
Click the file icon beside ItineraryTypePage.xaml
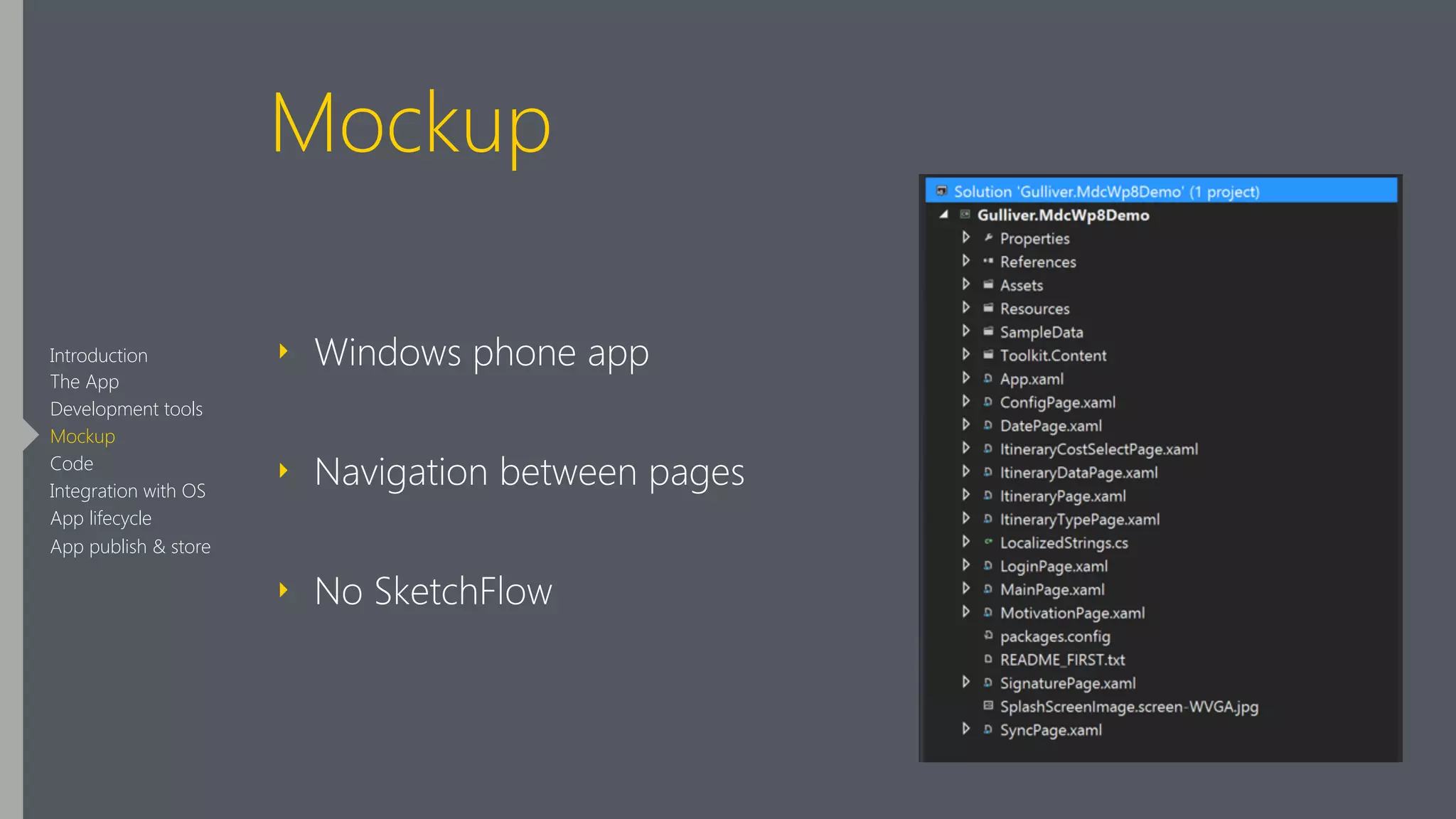988,519
